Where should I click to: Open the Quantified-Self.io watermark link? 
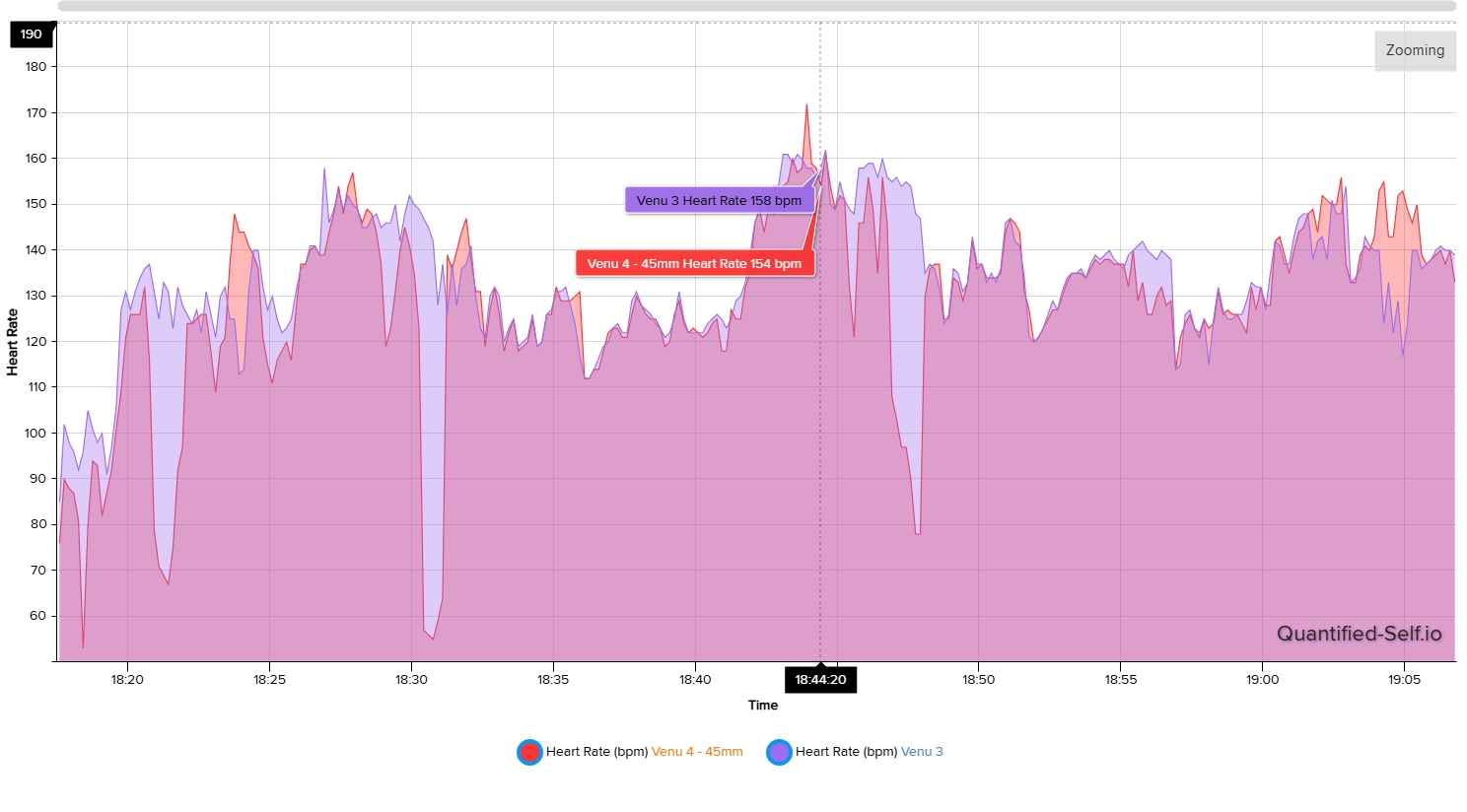(1359, 634)
